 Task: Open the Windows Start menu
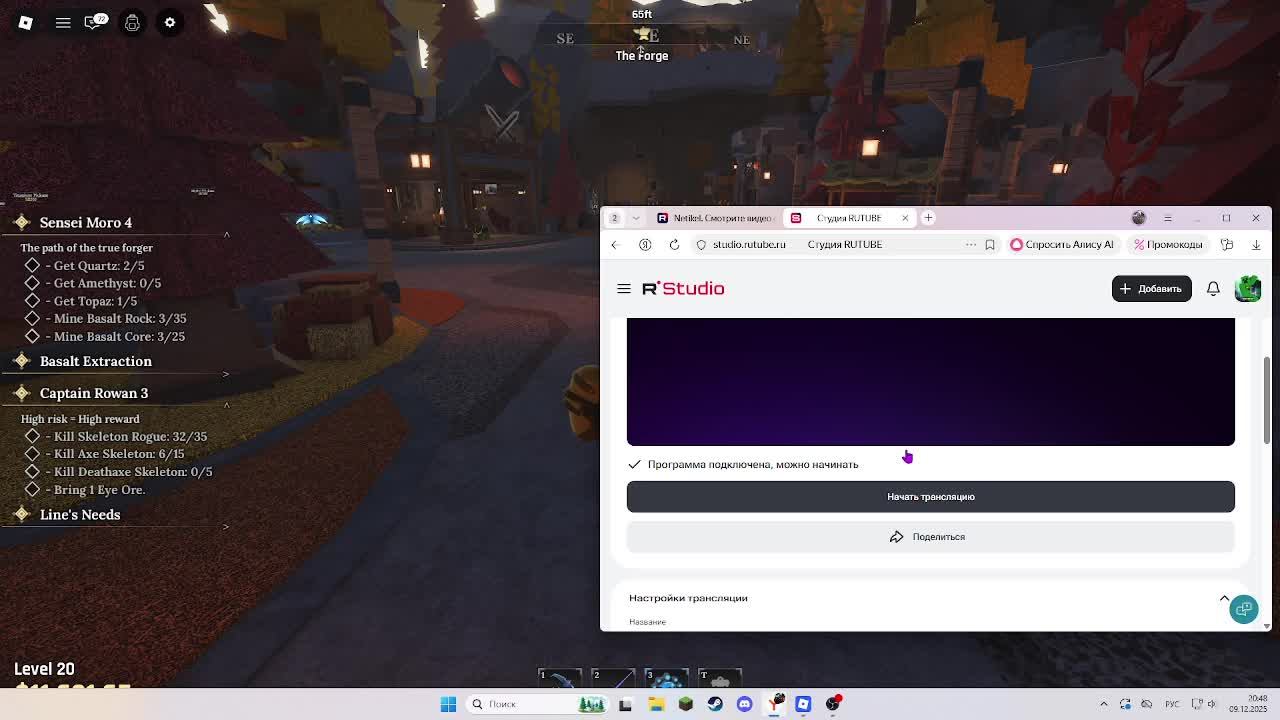[448, 704]
